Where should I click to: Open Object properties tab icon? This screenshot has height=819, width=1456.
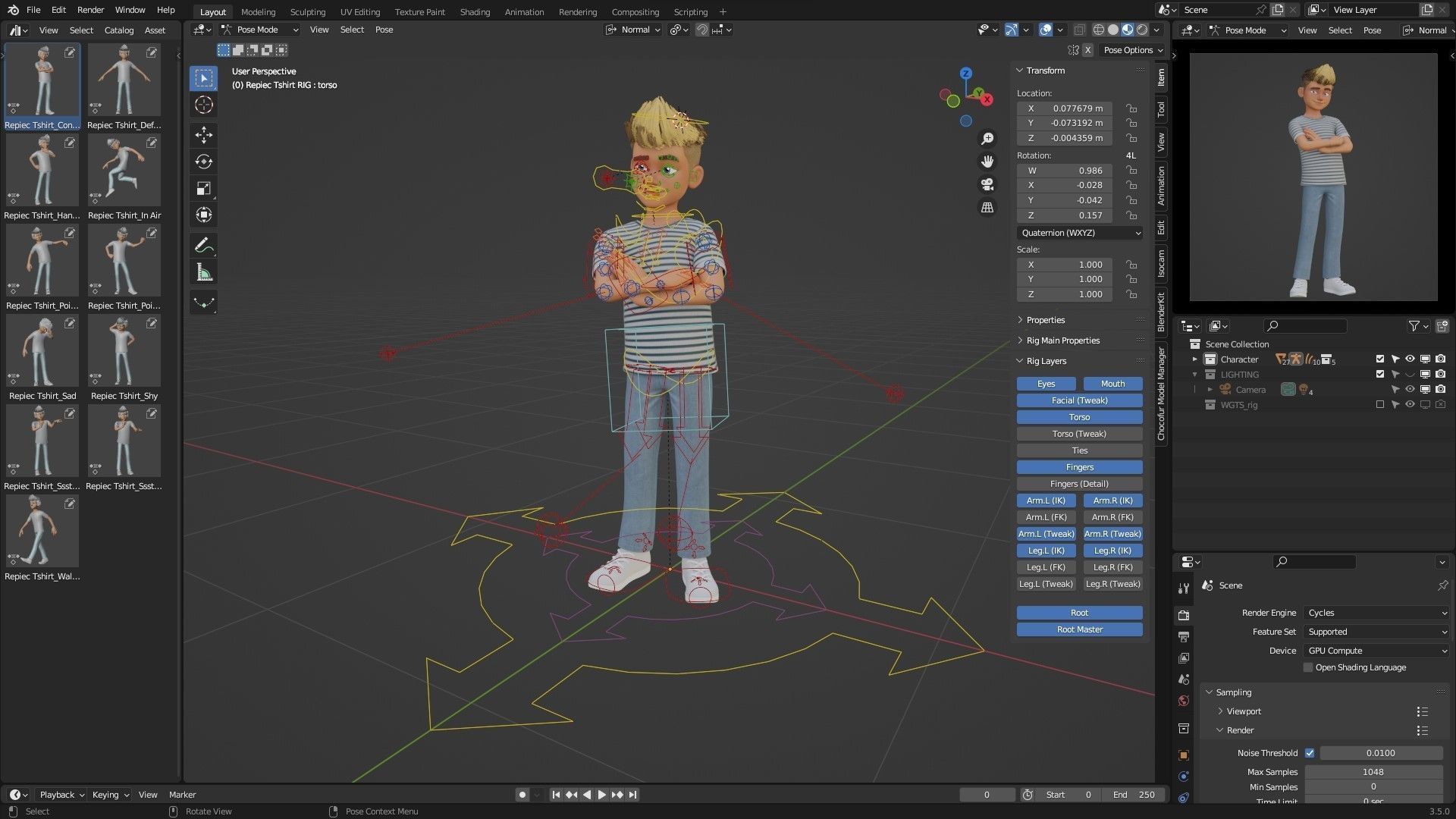coord(1184,755)
